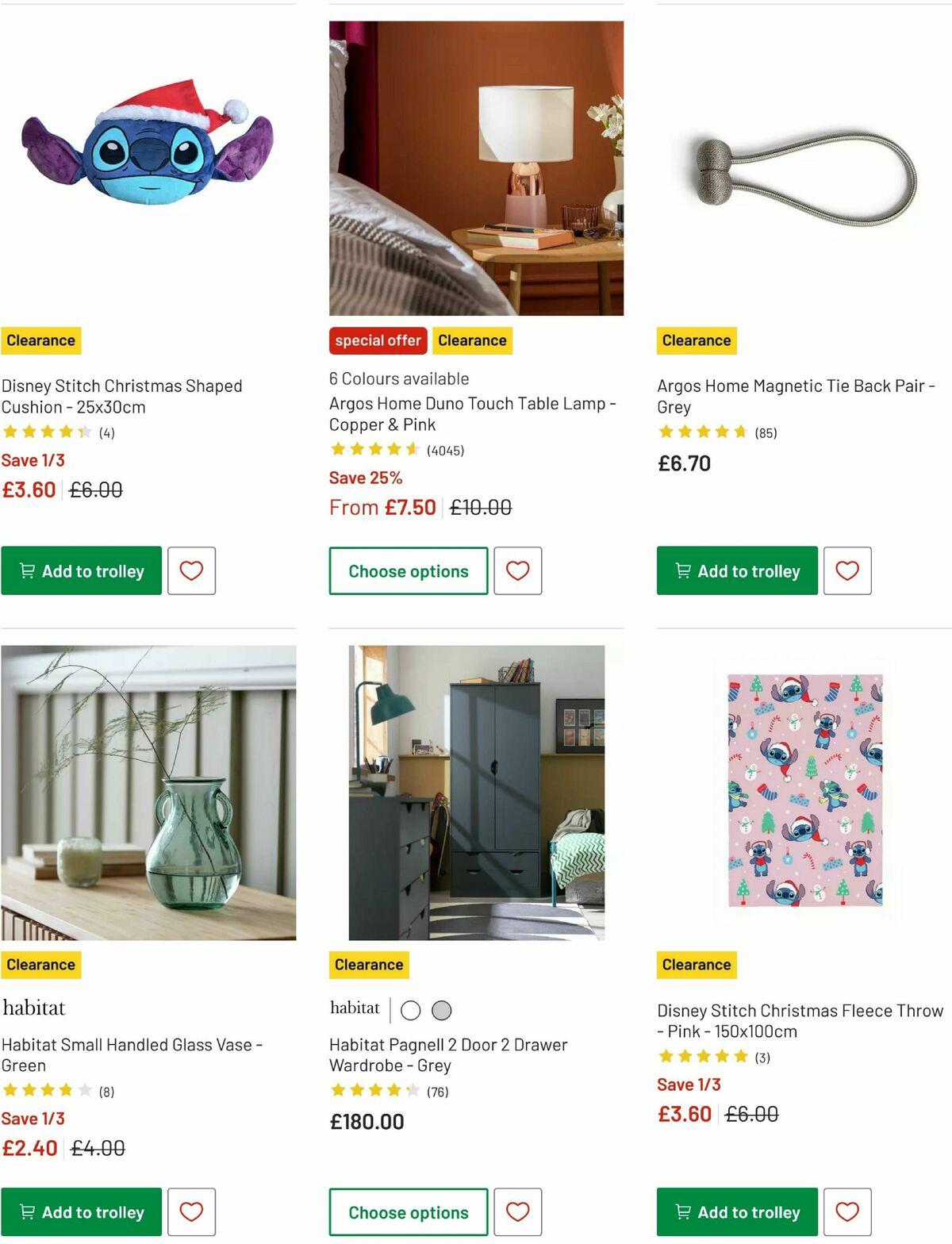The height and width of the screenshot is (1244, 952).
Task: Open Choose options for the Duno lamp
Action: [408, 570]
